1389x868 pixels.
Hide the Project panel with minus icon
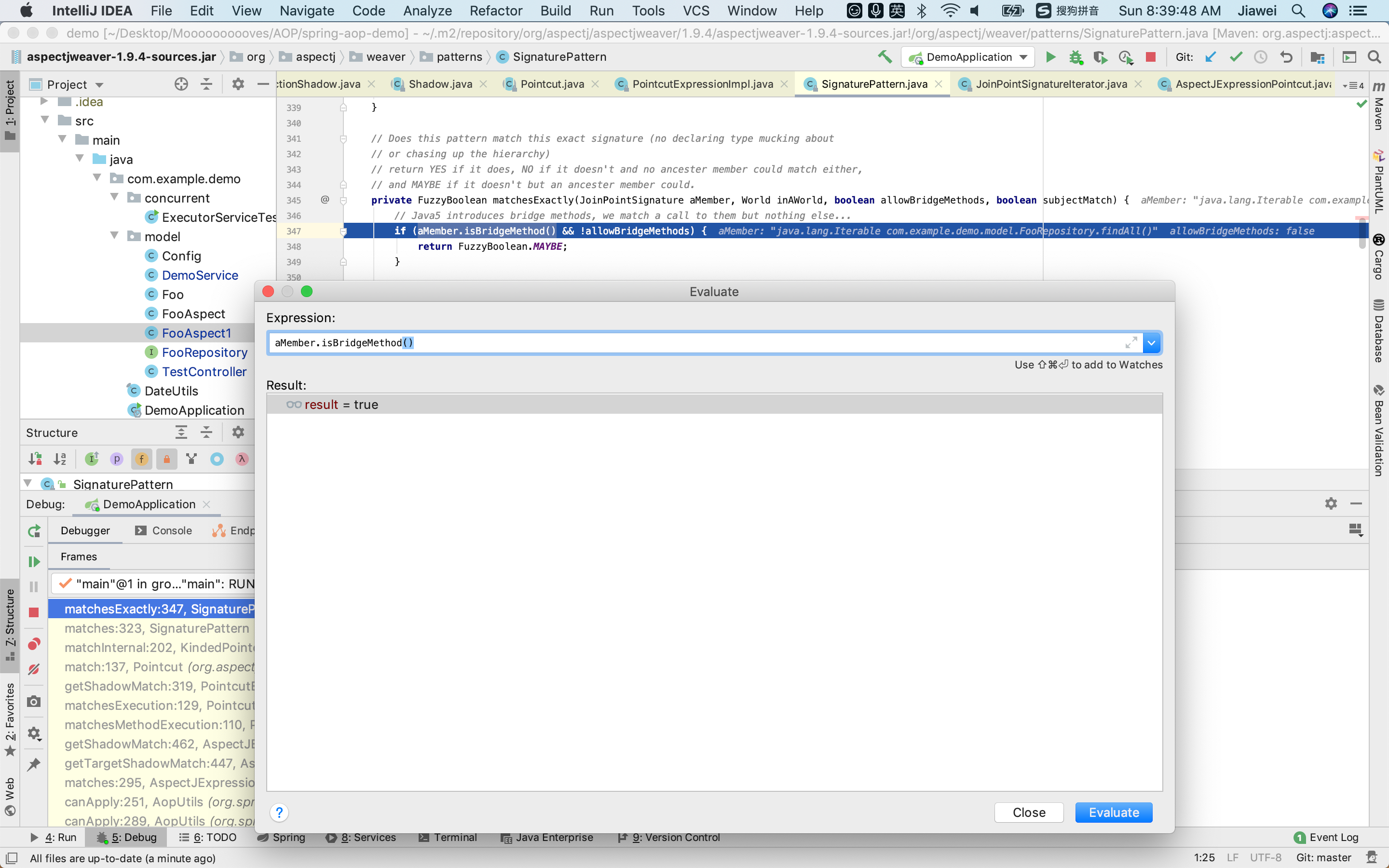263,84
